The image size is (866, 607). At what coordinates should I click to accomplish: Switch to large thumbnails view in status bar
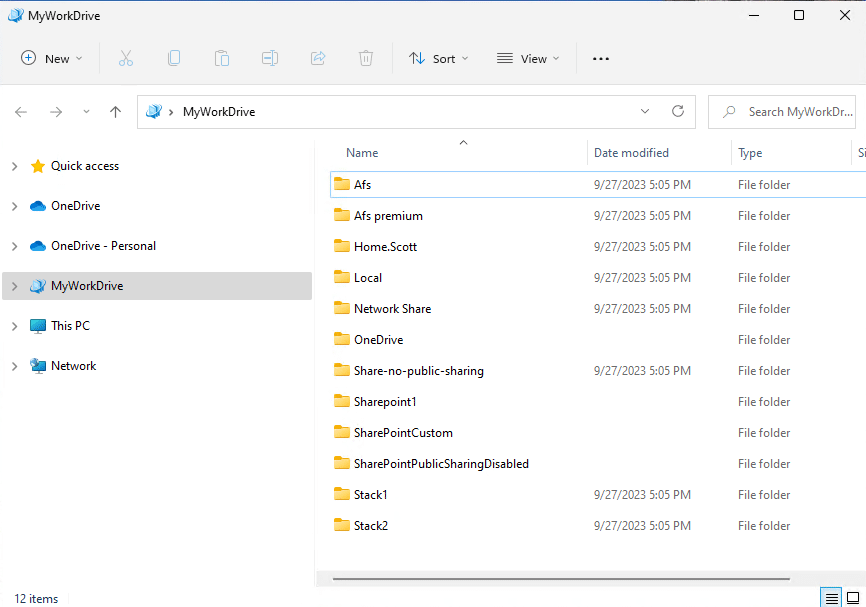853,598
